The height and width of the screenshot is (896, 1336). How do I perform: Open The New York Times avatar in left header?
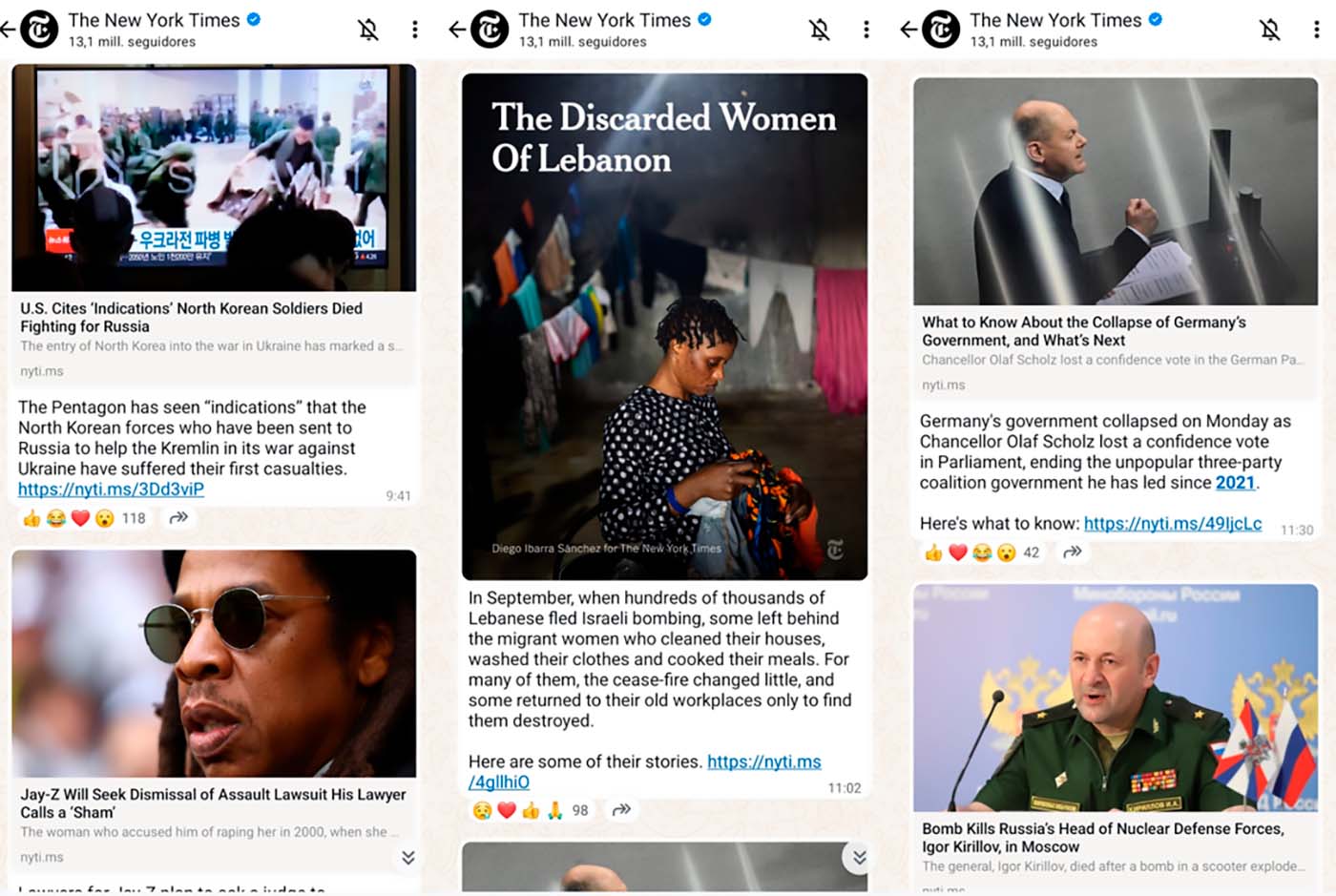coord(39,30)
